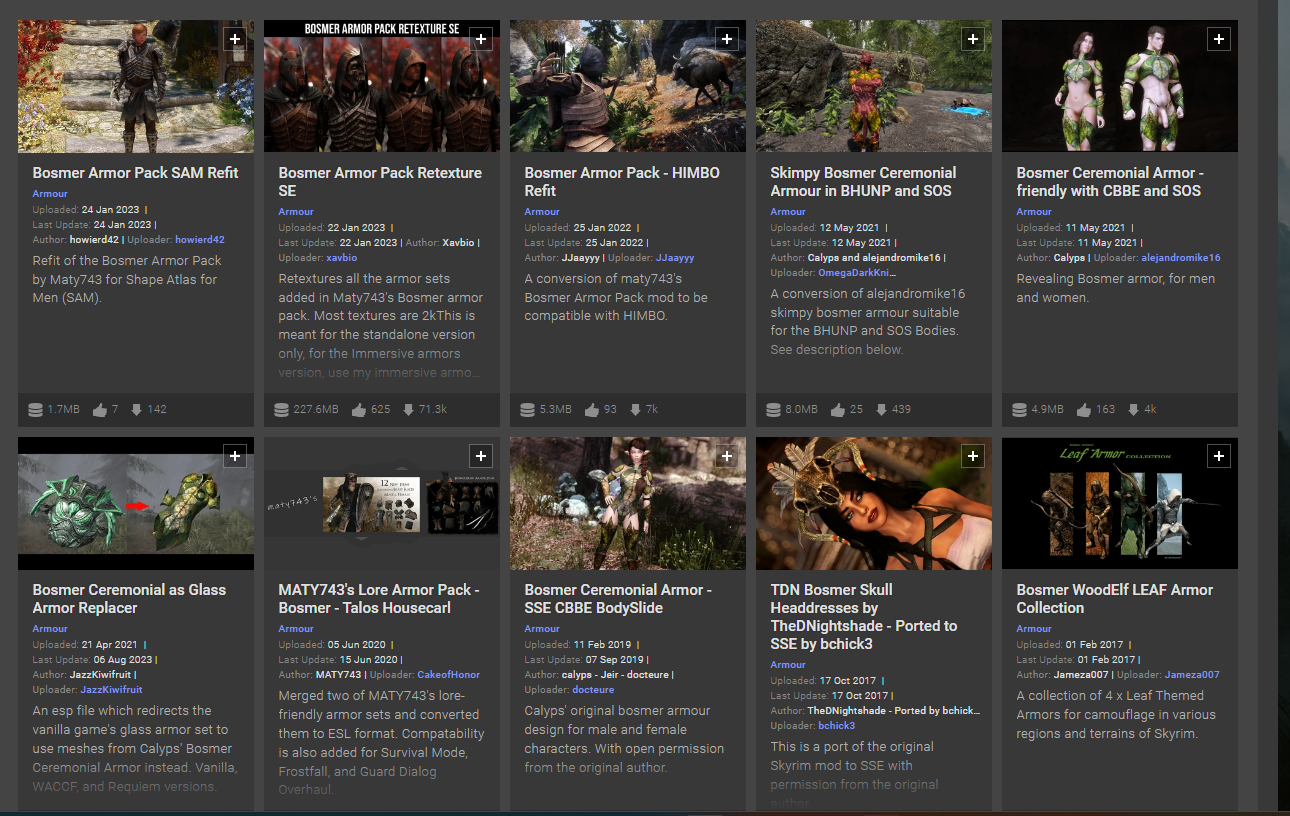Click description text 'Revealing Bosmer armor, for men and women.'
The width and height of the screenshot is (1290, 816).
[1116, 288]
